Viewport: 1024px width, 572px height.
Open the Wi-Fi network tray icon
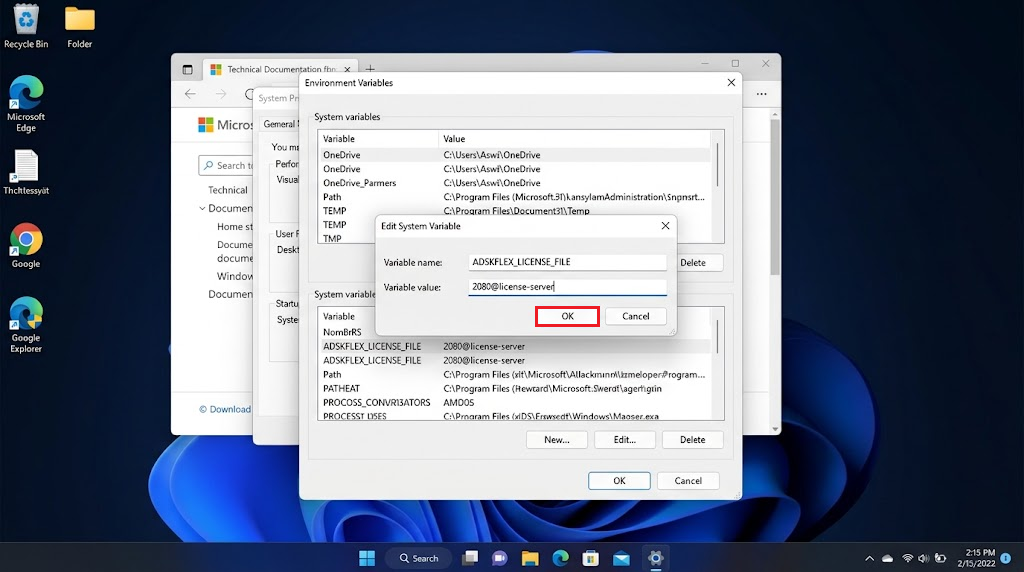coord(907,558)
